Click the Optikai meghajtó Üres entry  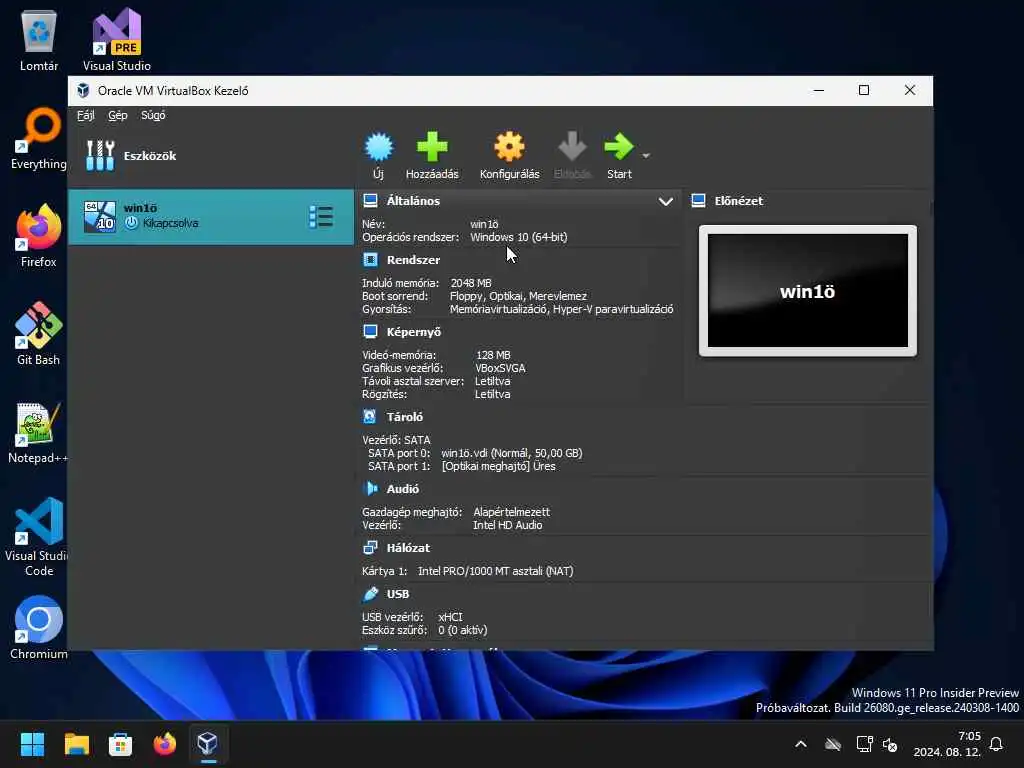pos(498,466)
